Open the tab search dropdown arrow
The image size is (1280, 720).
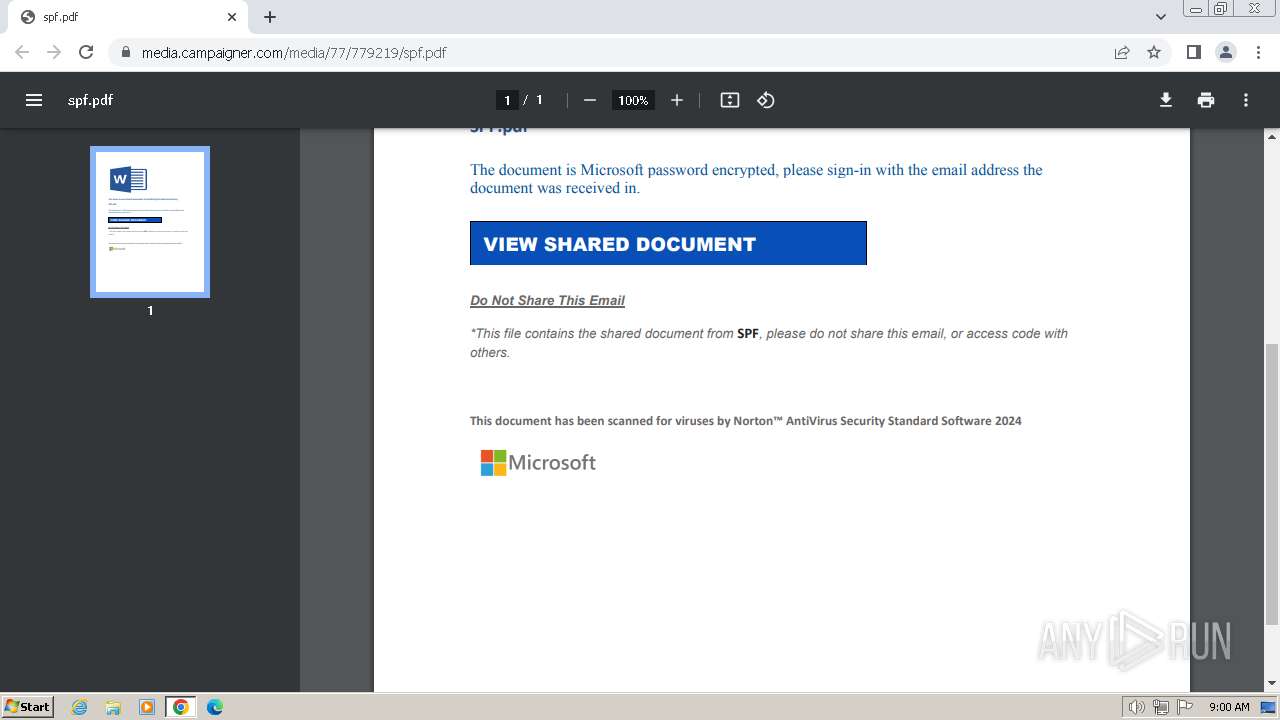pos(1161,17)
